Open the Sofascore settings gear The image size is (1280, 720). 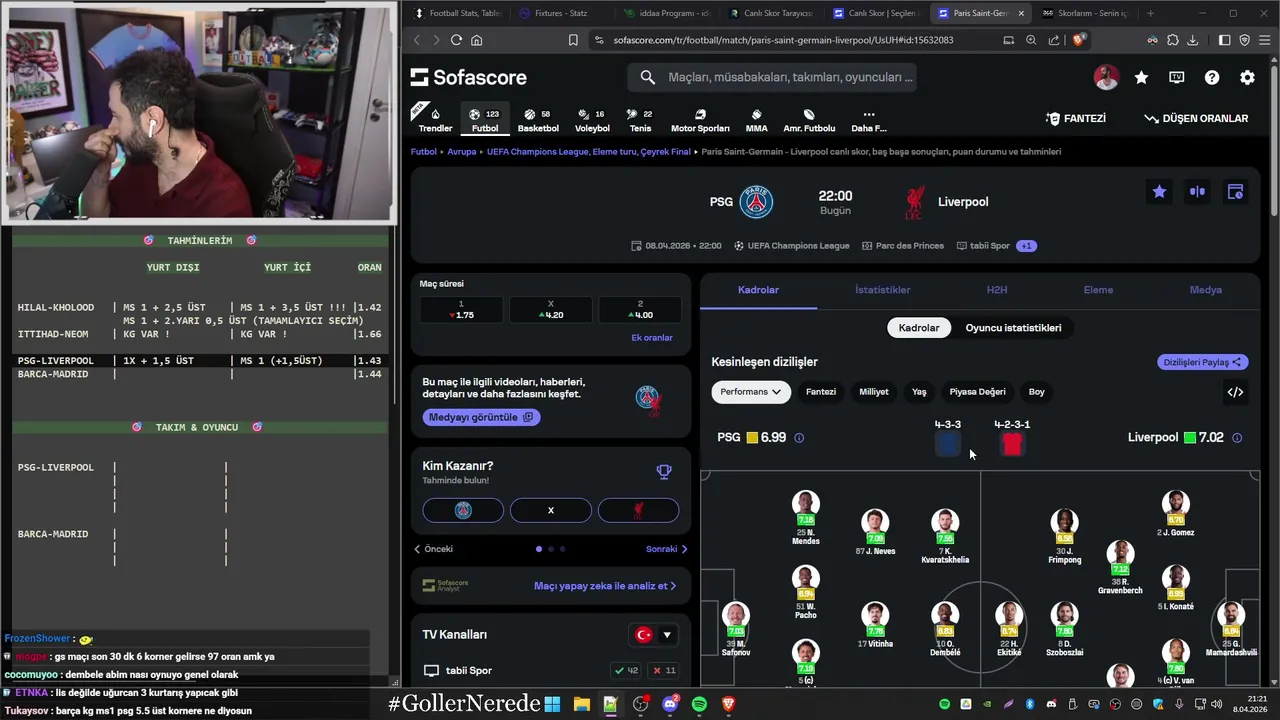click(1247, 77)
